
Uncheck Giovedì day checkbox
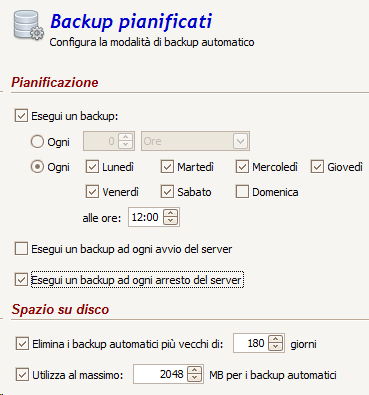317,167
